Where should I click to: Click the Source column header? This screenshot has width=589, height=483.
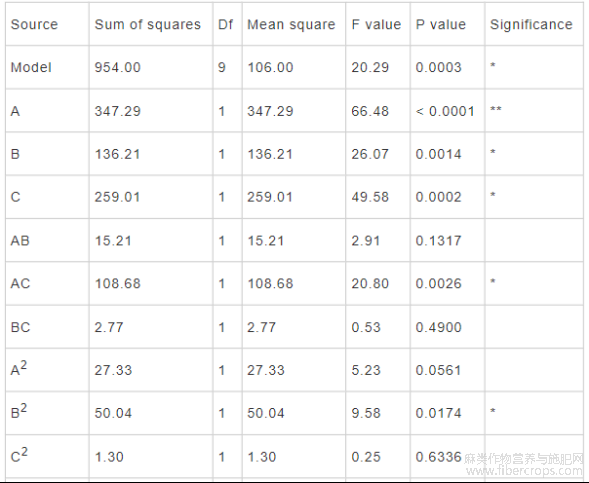click(34, 24)
